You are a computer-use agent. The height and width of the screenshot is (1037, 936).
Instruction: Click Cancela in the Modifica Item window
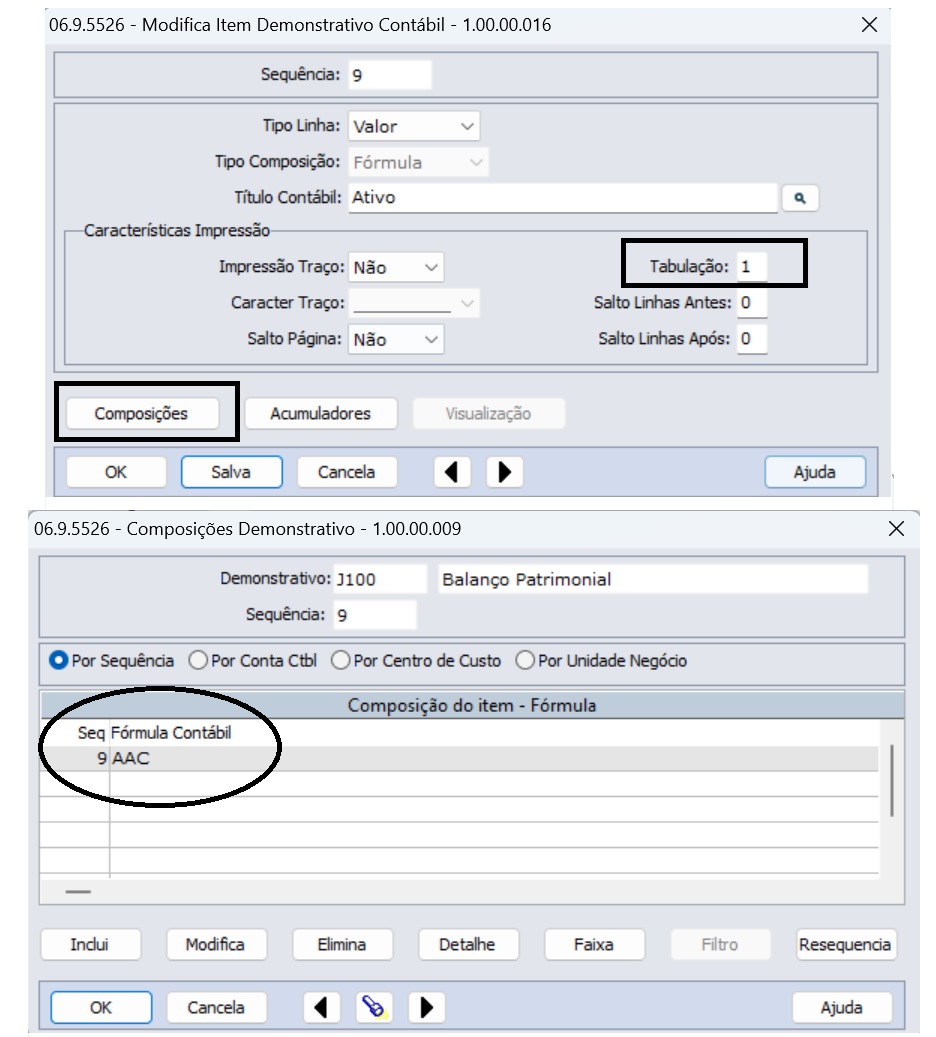pos(347,472)
